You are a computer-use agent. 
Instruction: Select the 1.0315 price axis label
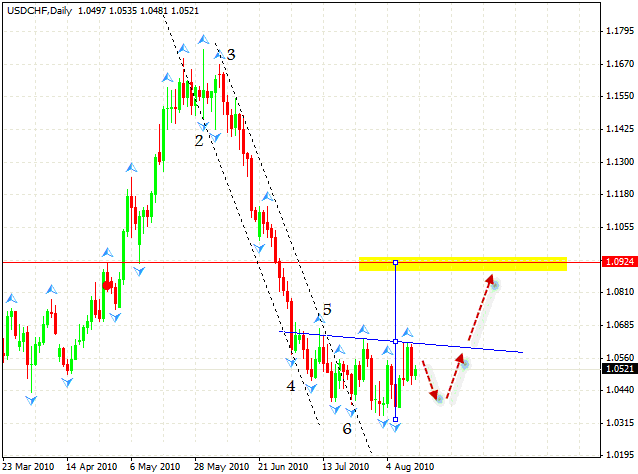tap(620, 423)
